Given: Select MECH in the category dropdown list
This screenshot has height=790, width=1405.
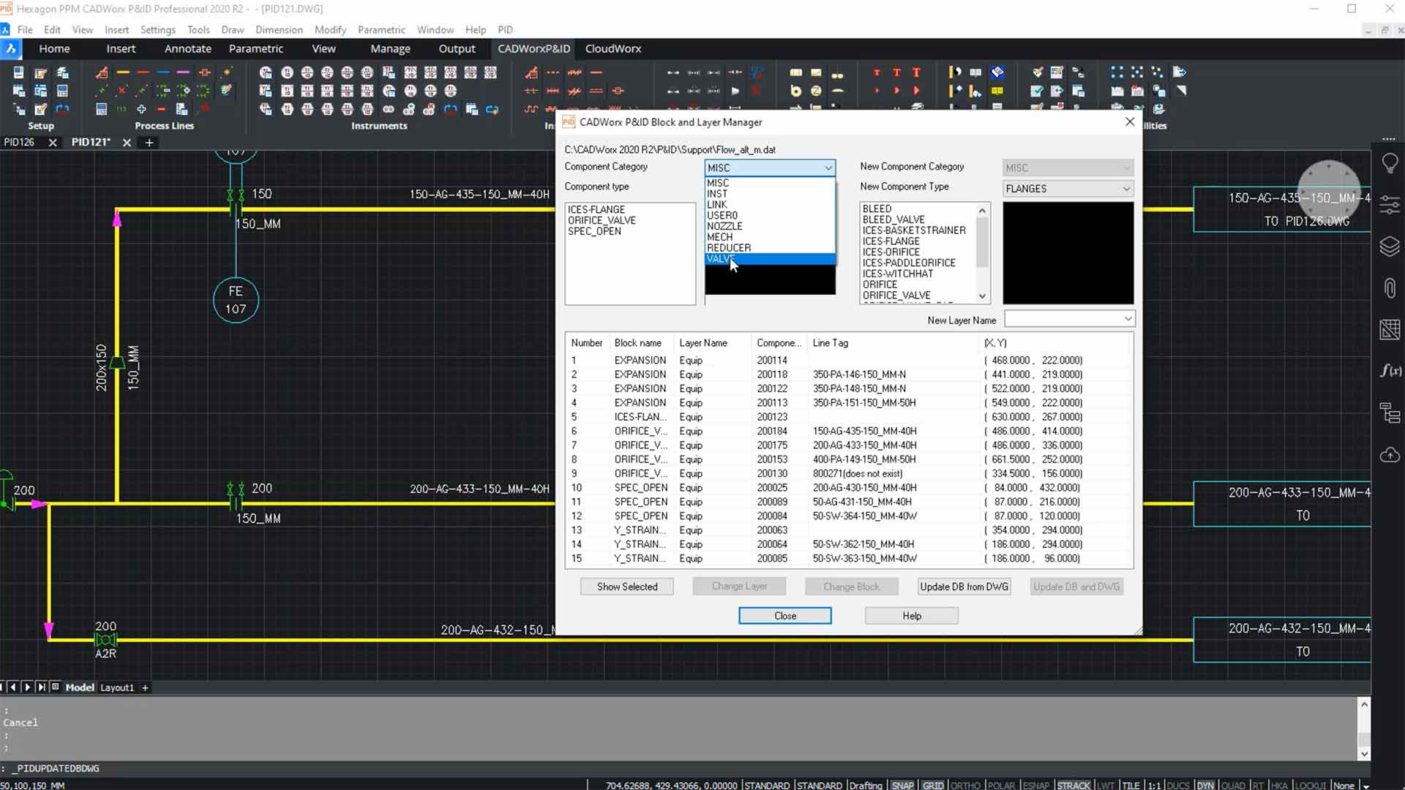Looking at the screenshot, I should pos(769,237).
